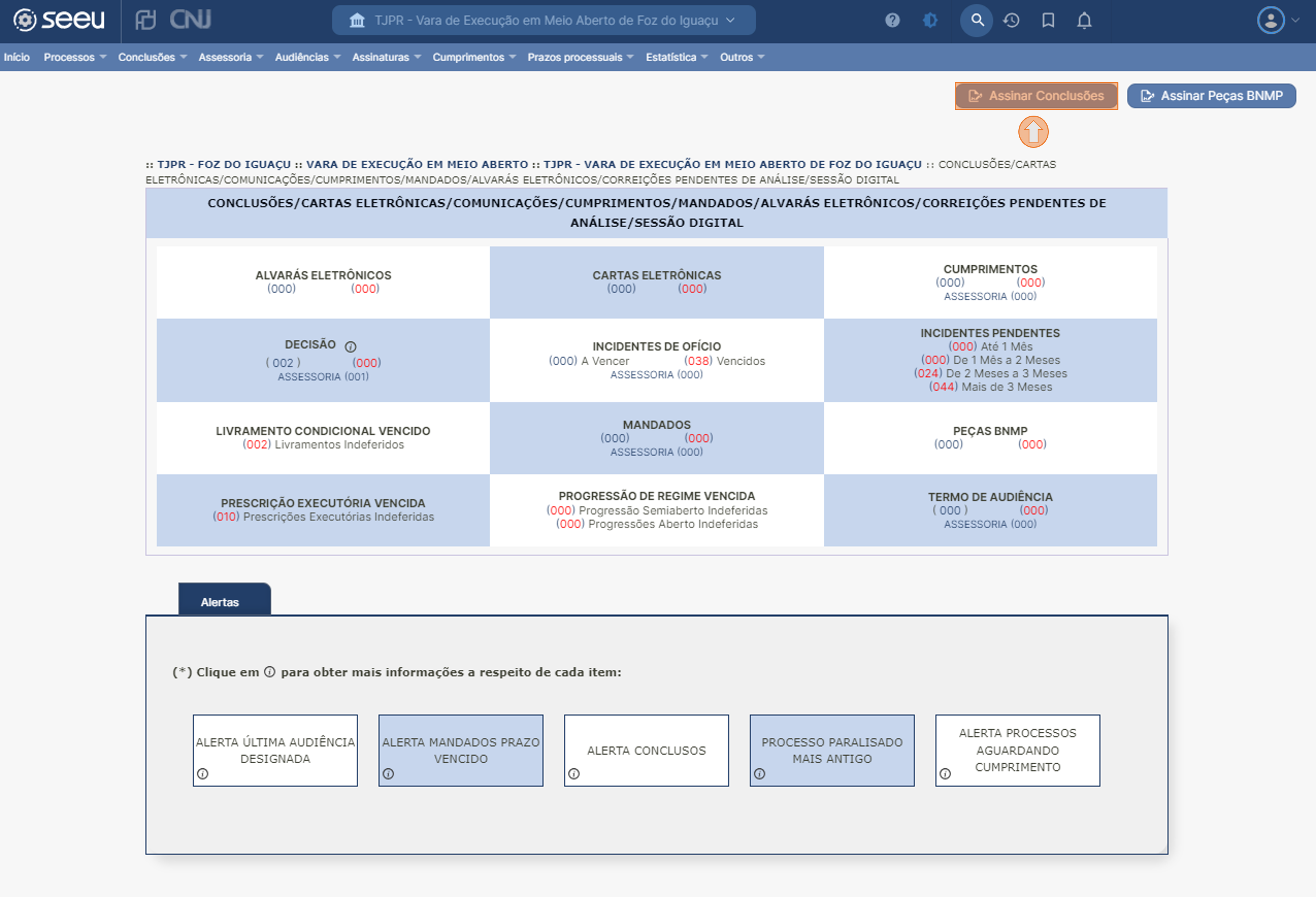Open the notifications bell icon
The image size is (1316, 897).
point(1084,20)
